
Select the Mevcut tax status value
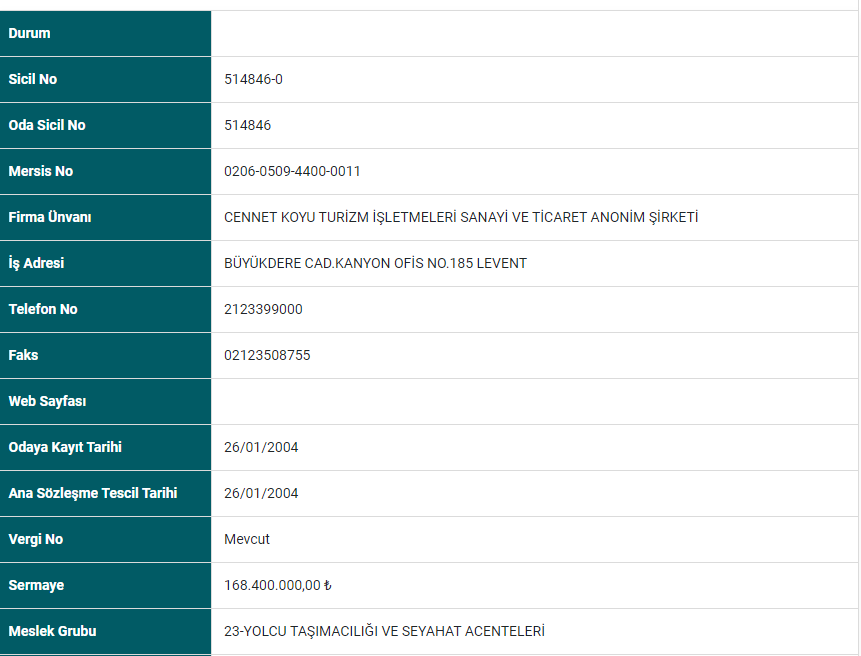click(247, 539)
